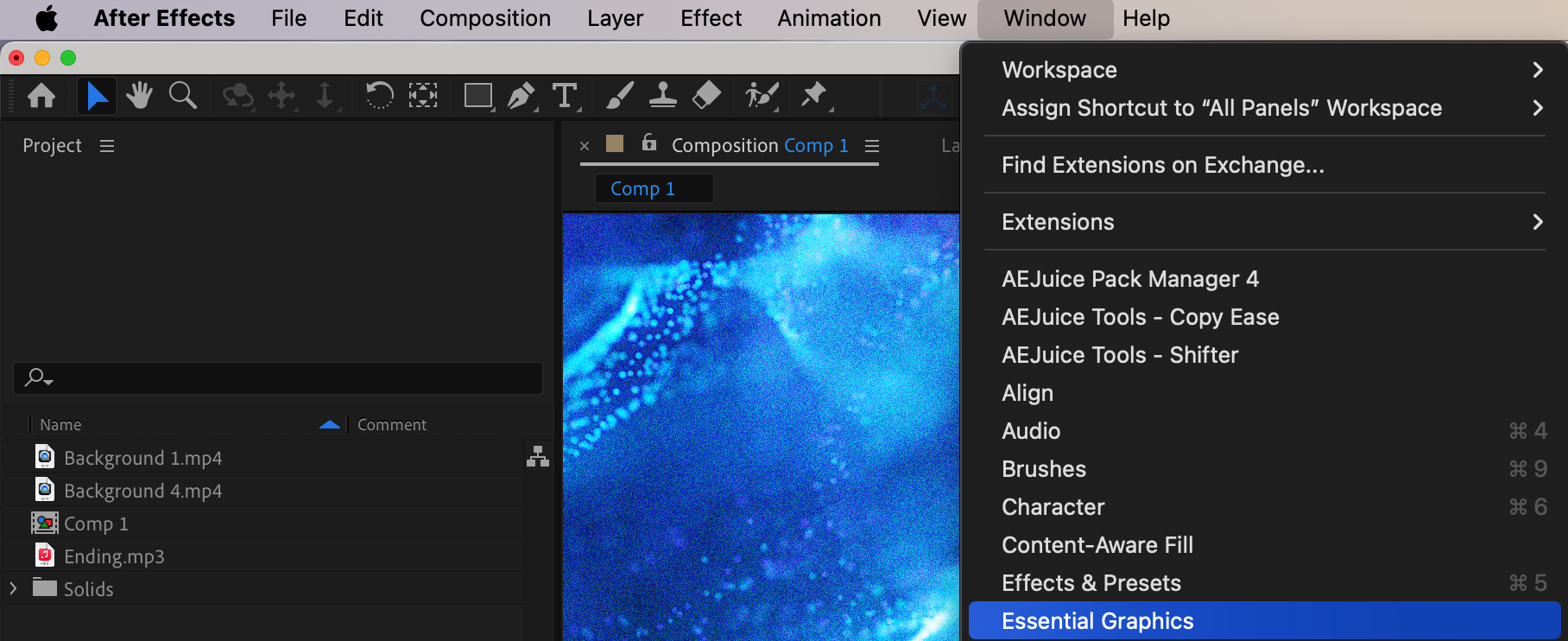The width and height of the screenshot is (1568, 641).
Task: Select the Pan Under Cursor tool
Action: pos(282,95)
